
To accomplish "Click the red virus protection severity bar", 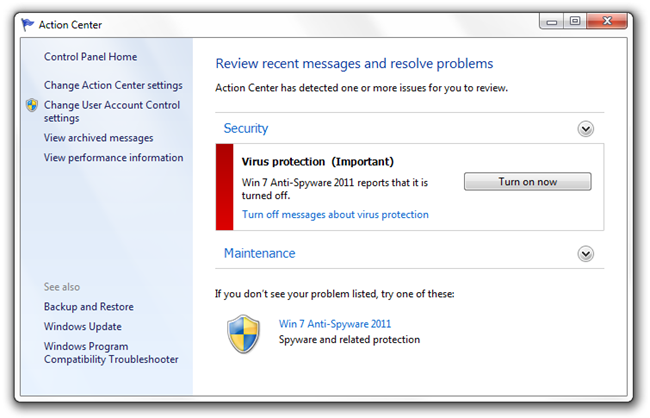I will tap(224, 187).
